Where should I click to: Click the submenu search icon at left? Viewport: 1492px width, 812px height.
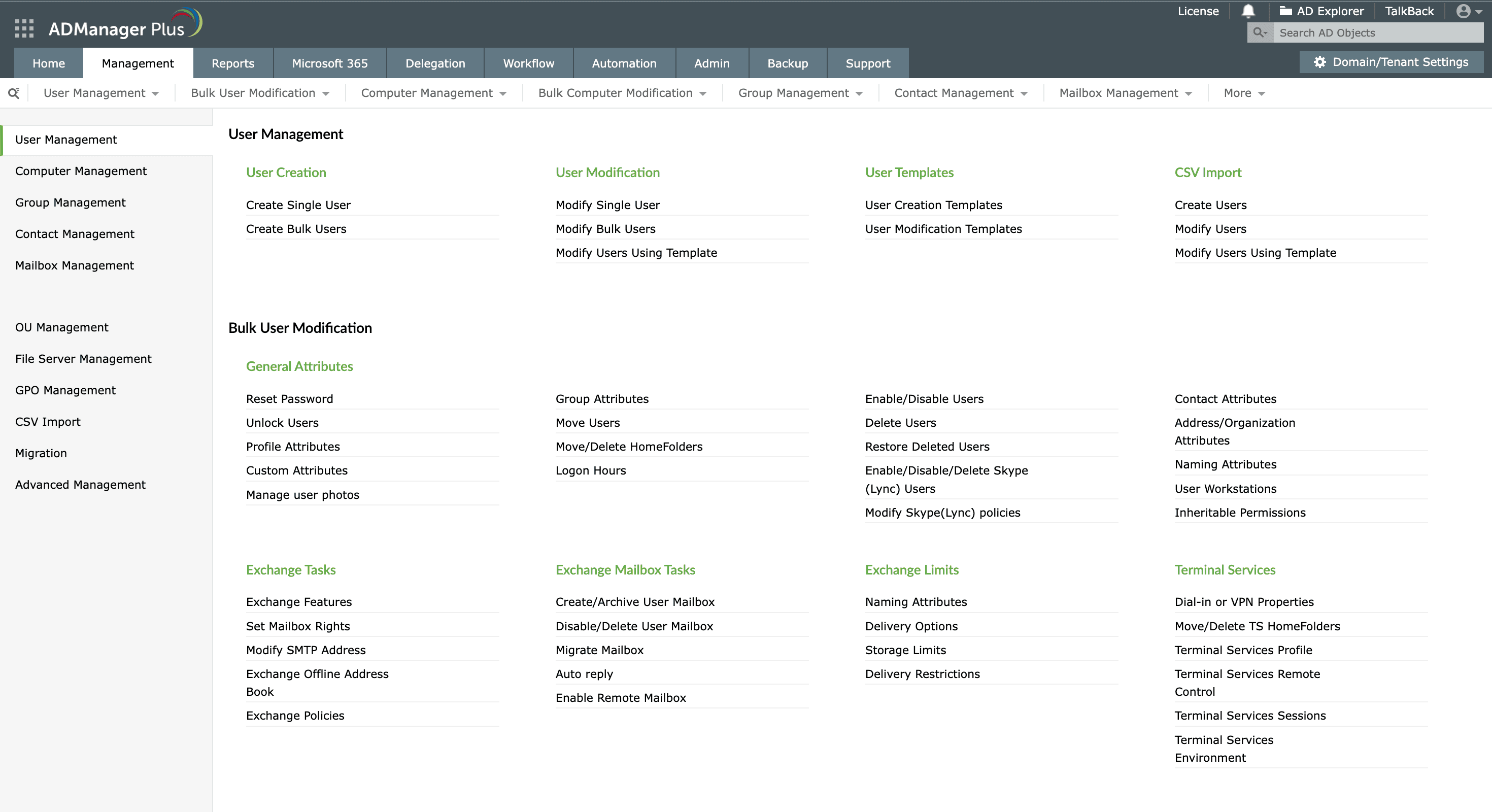pos(14,93)
